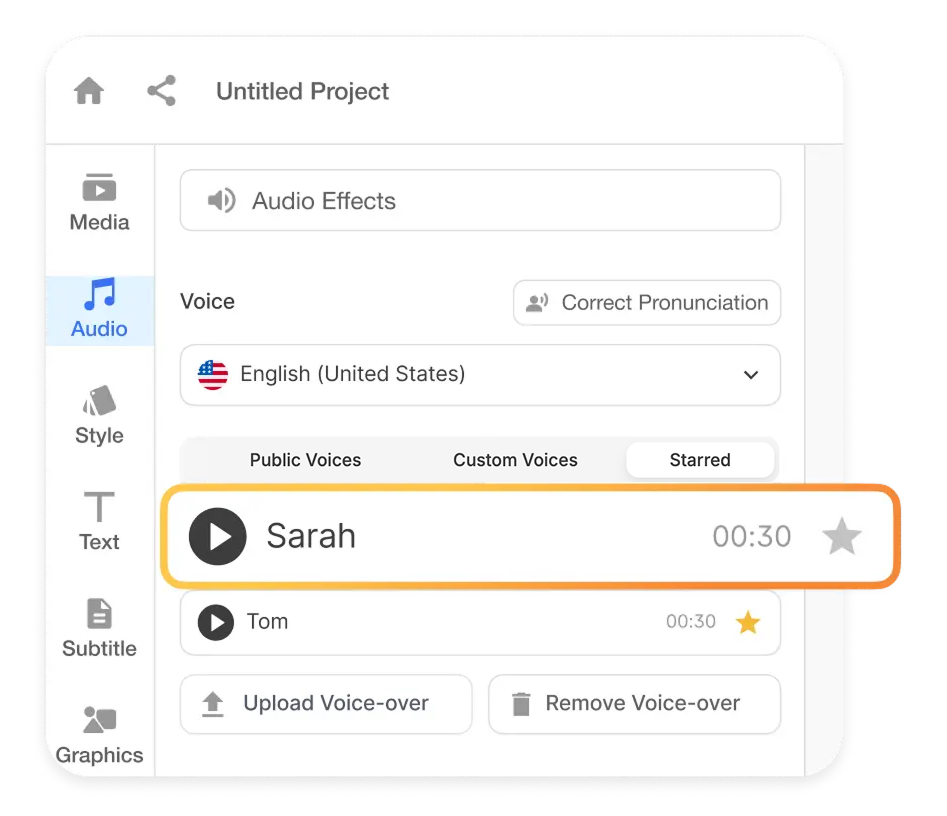Switch to the Custom Voices tab
Screen dimensions: 947x816
tap(515, 460)
